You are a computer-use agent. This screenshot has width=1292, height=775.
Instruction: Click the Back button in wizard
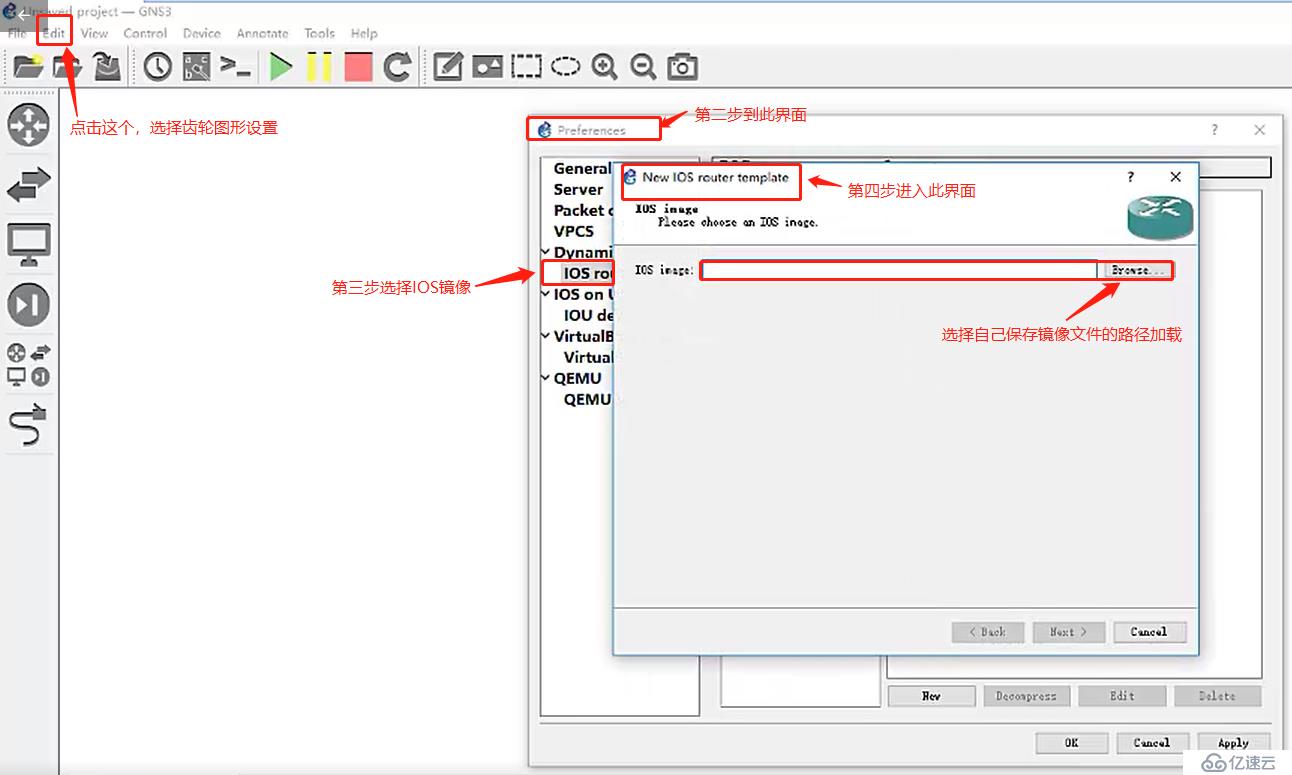(x=988, y=632)
